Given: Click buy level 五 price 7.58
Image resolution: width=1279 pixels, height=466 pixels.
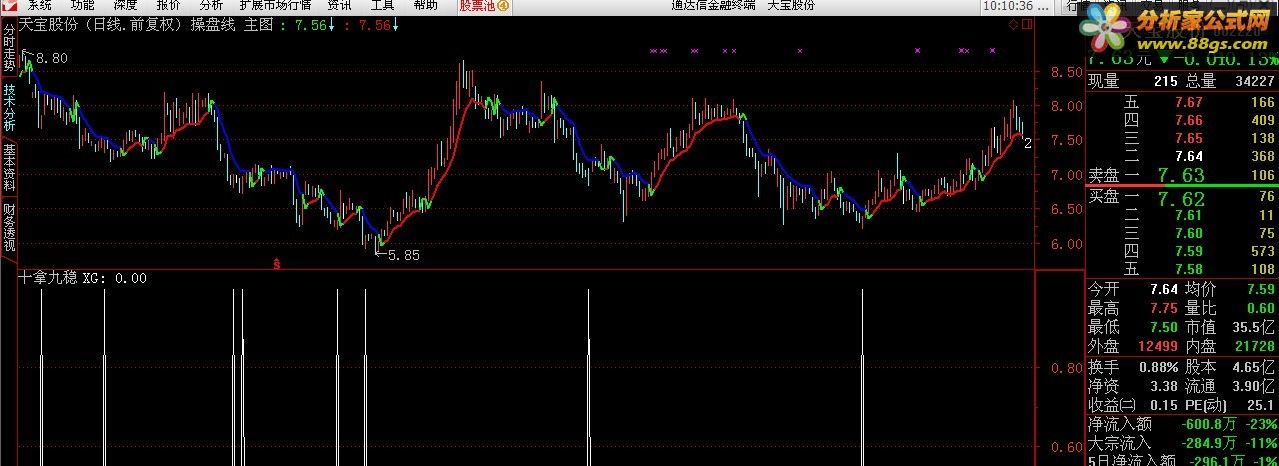Looking at the screenshot, I should [1189, 270].
